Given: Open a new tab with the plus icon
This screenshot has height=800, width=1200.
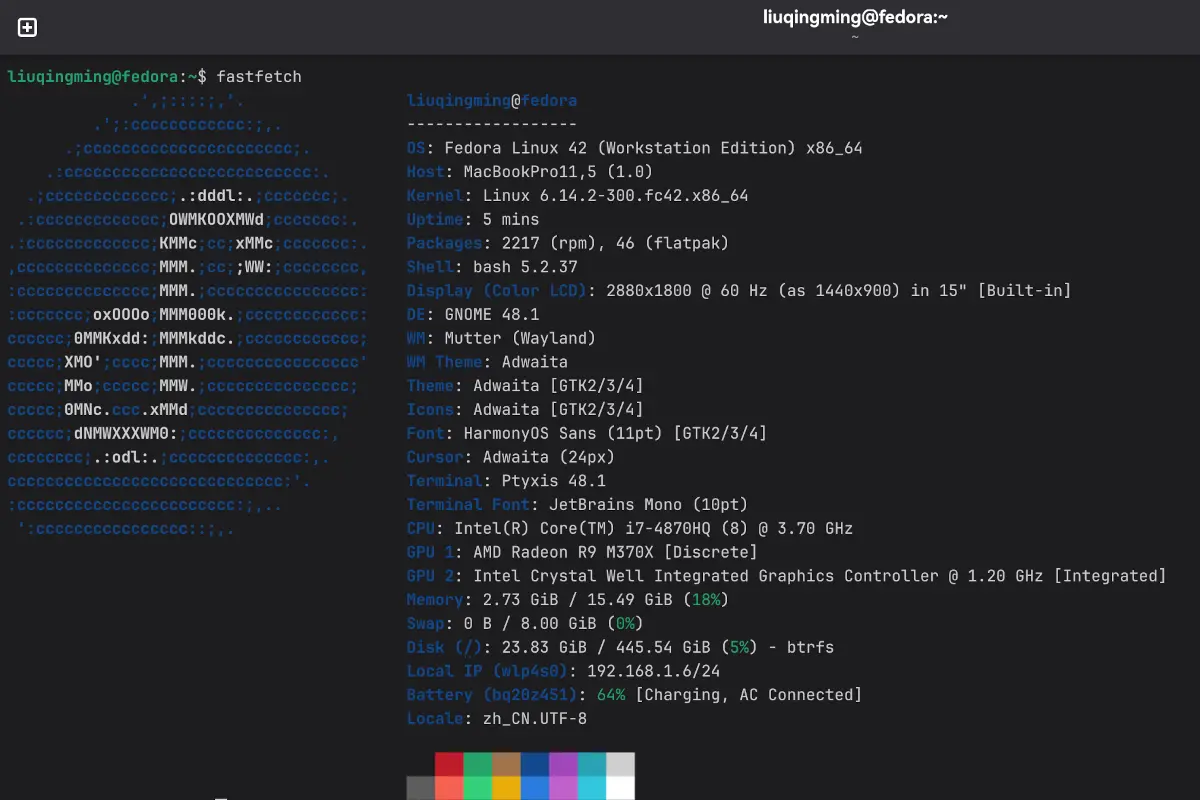Looking at the screenshot, I should click(x=28, y=27).
